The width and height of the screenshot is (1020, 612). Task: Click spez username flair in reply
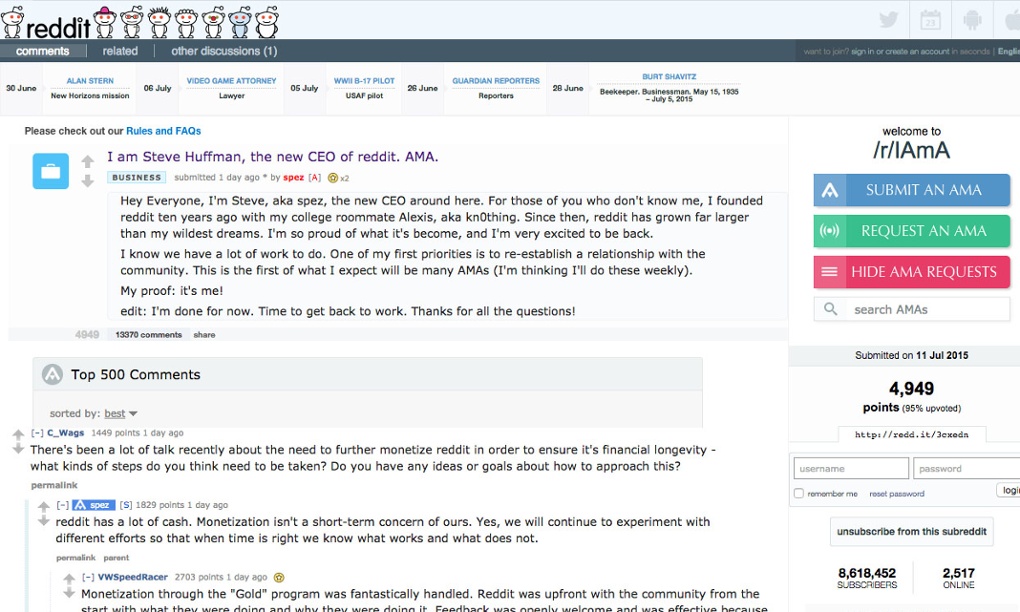pyautogui.click(x=94, y=505)
